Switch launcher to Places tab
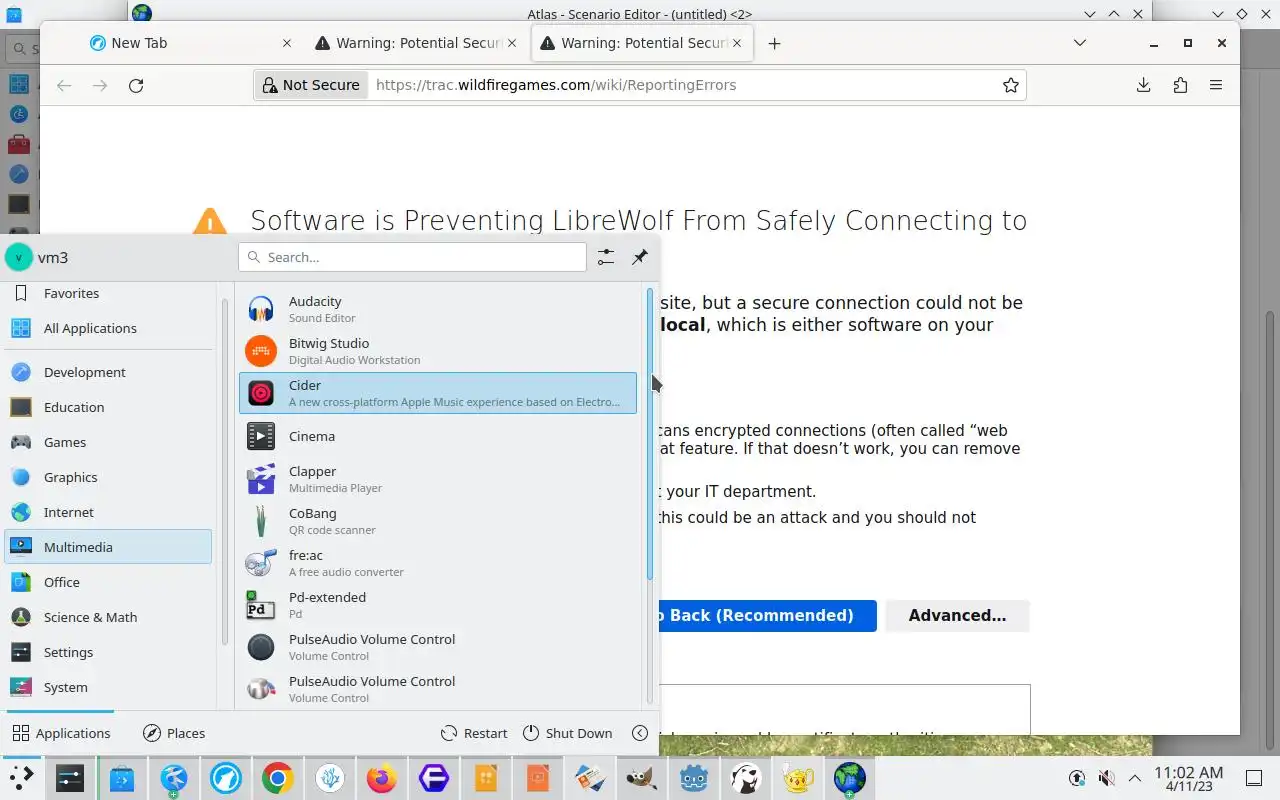Viewport: 1280px width, 800px height. tap(174, 733)
